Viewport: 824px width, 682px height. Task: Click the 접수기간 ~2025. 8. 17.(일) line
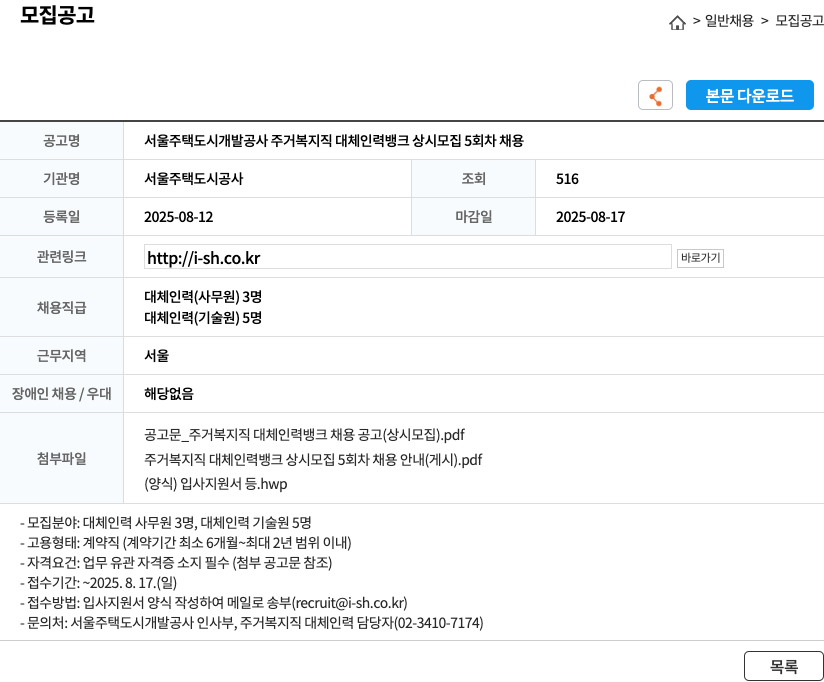pyautogui.click(x=98, y=583)
